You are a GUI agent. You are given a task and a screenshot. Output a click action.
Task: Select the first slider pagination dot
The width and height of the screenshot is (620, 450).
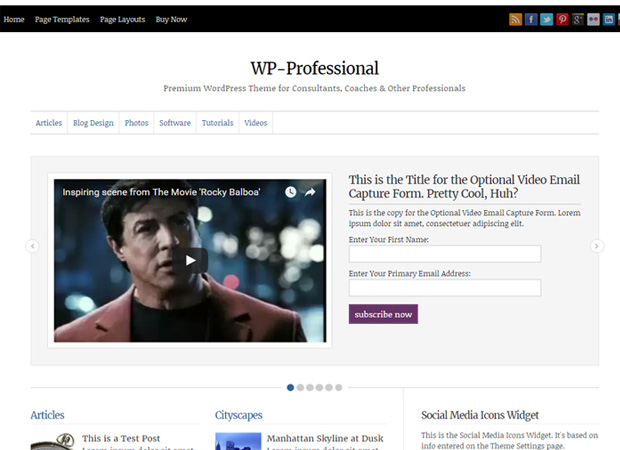click(290, 388)
